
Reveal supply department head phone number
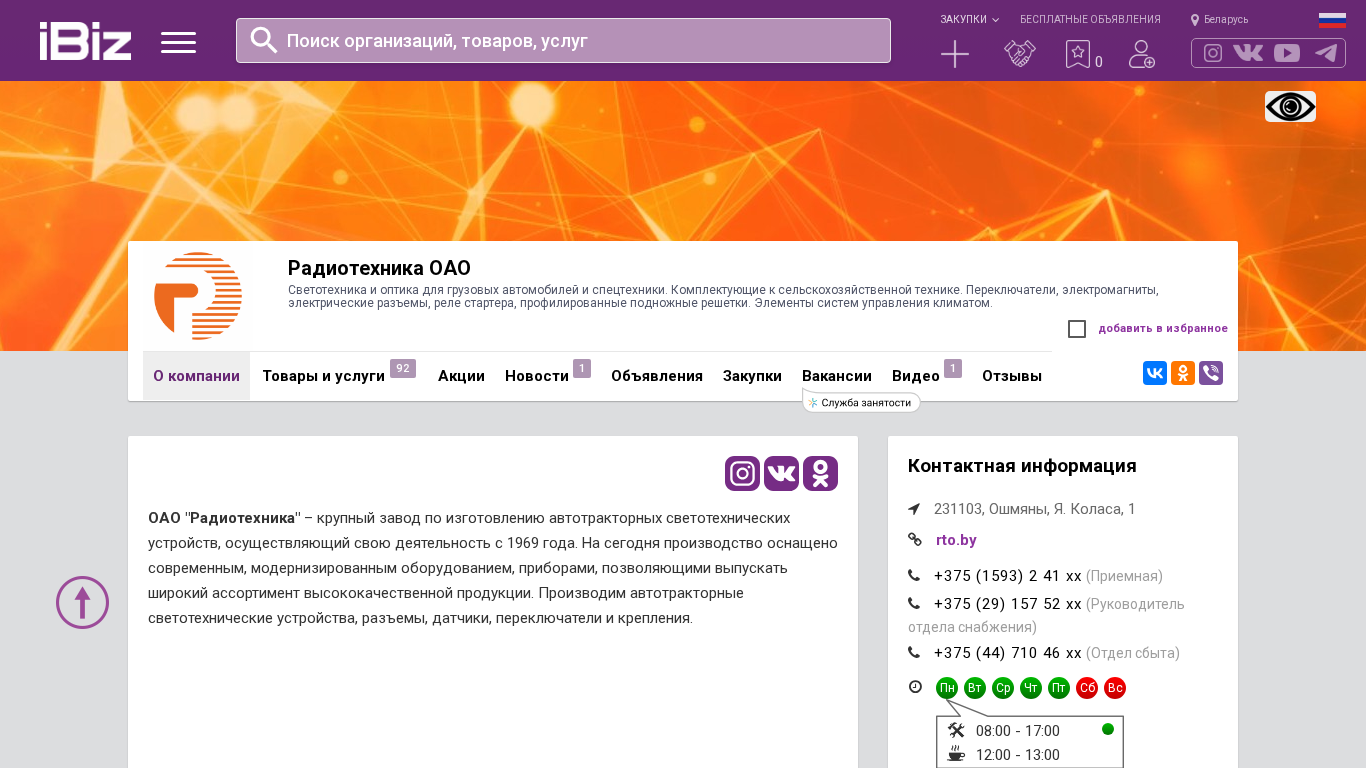(1008, 604)
